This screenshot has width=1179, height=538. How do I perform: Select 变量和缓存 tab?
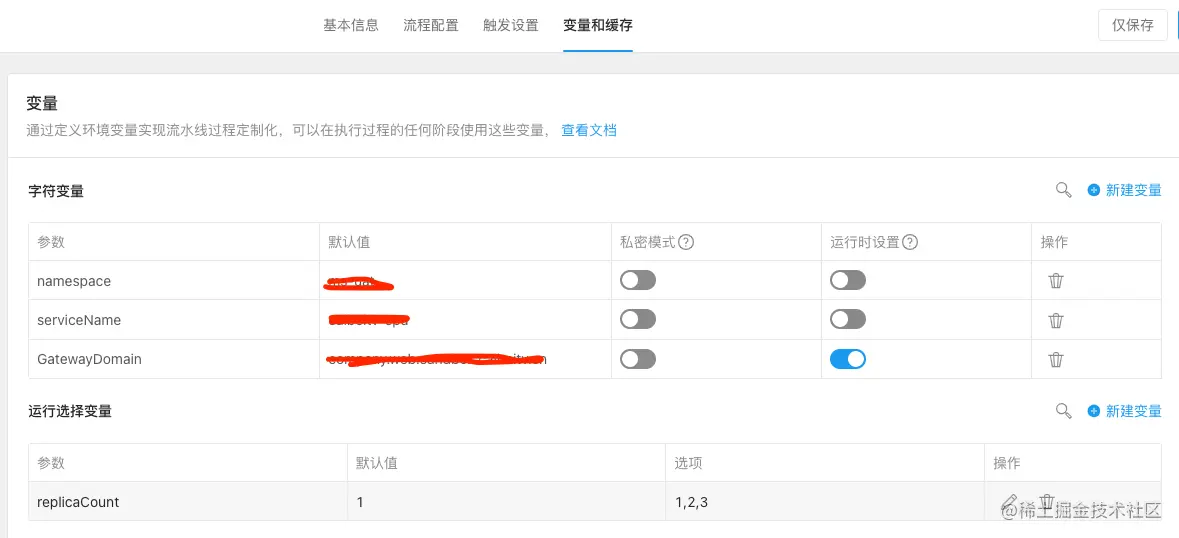(598, 26)
